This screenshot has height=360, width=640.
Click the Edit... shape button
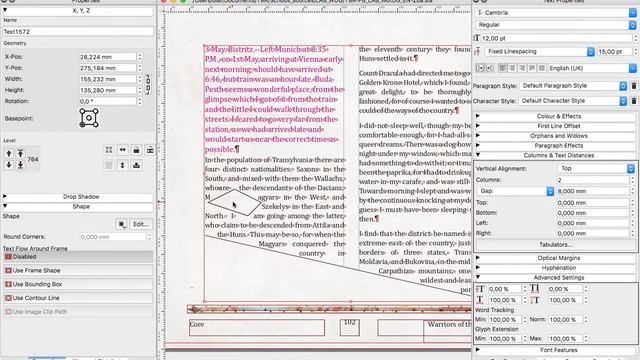coord(140,224)
